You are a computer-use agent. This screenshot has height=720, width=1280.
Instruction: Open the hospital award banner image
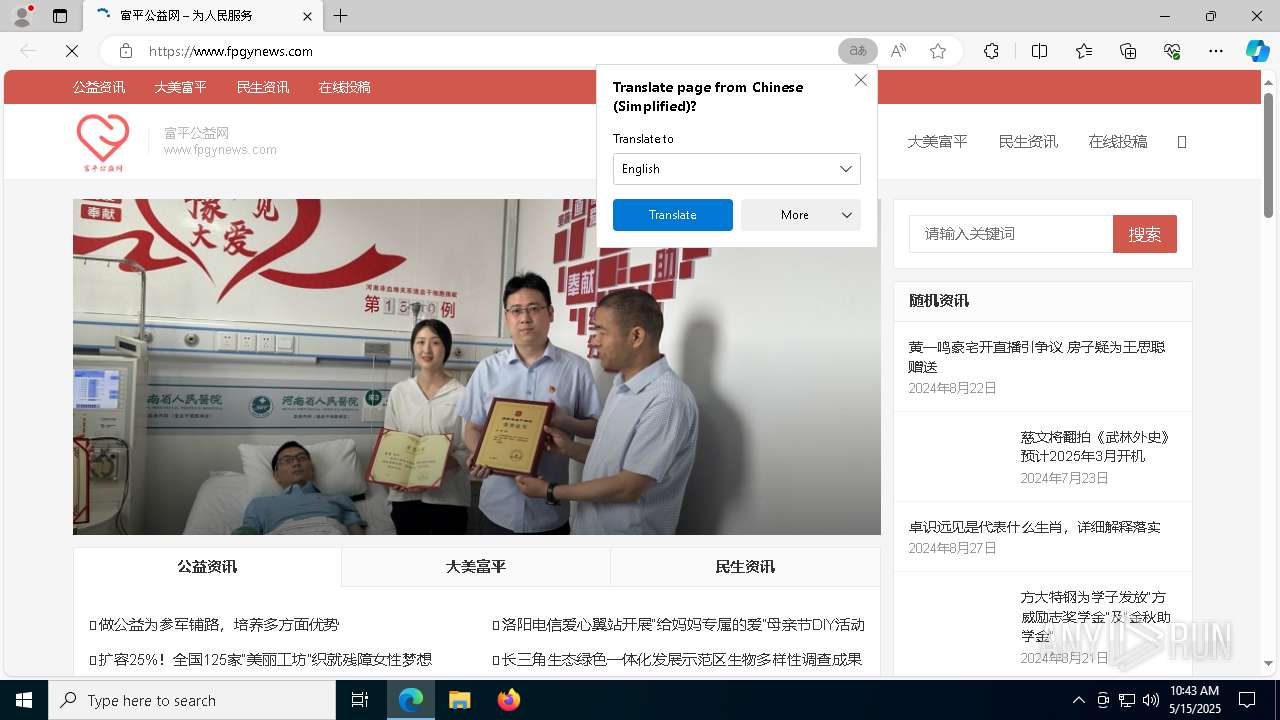click(477, 367)
